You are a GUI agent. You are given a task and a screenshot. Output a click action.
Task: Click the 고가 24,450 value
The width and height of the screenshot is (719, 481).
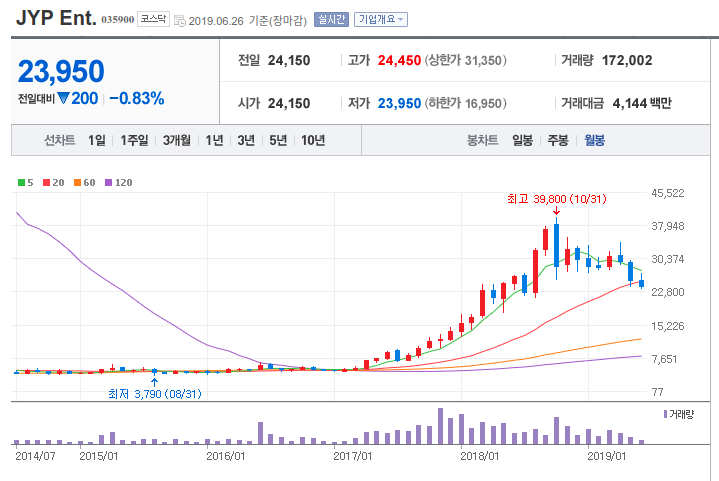click(x=399, y=60)
